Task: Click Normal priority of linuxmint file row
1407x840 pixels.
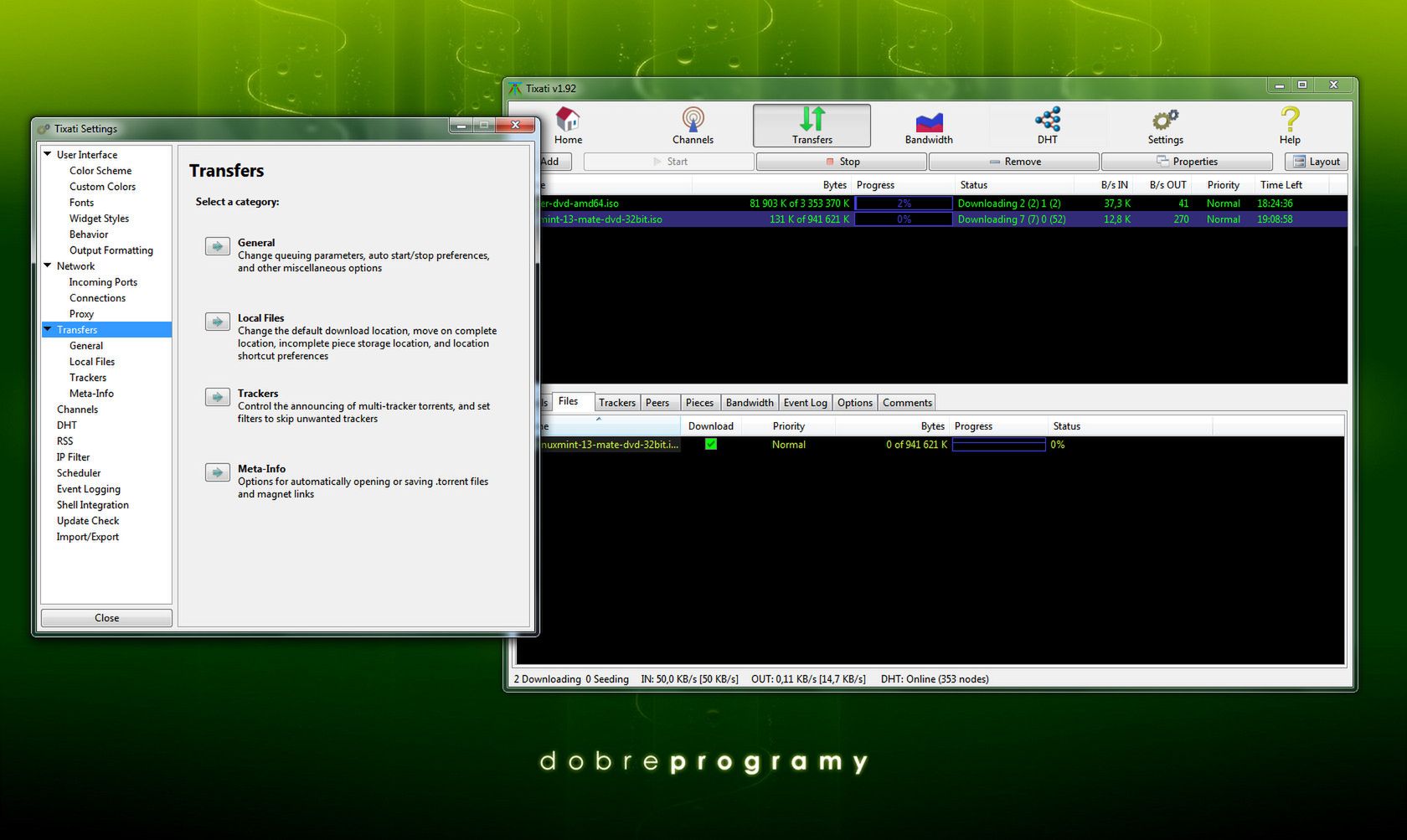Action: point(788,445)
